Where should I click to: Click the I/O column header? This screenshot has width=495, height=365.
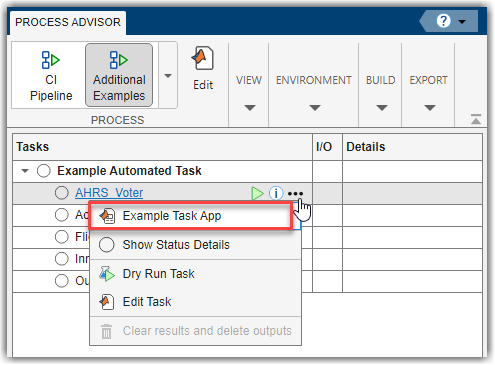point(327,147)
